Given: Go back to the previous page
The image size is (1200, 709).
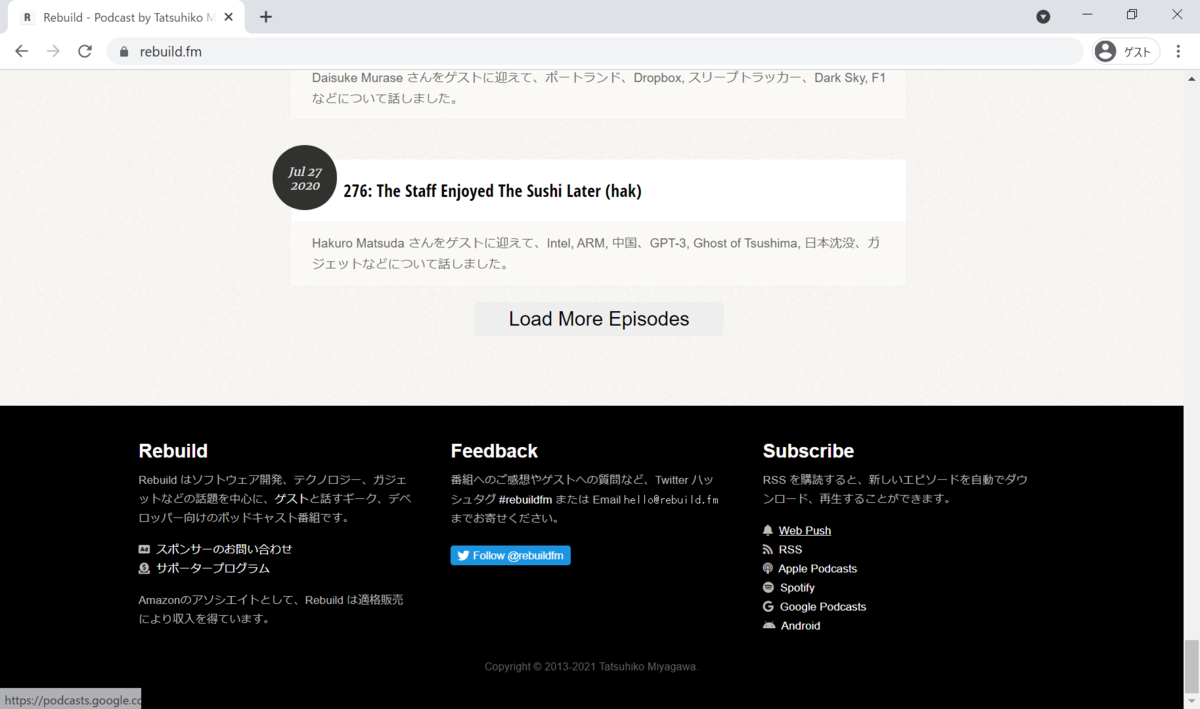Looking at the screenshot, I should [22, 51].
